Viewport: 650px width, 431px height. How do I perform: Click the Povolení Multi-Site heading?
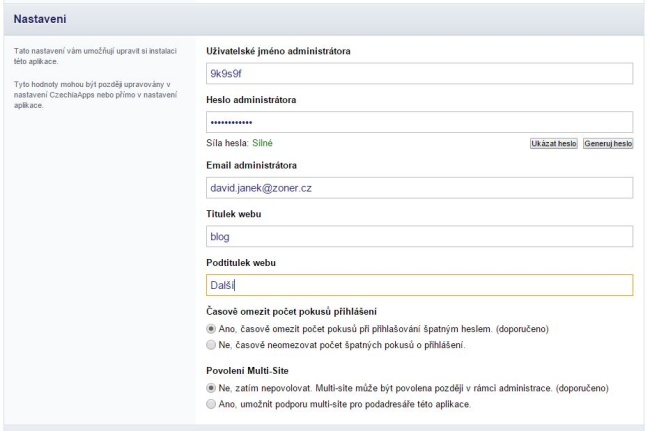[x=247, y=370]
